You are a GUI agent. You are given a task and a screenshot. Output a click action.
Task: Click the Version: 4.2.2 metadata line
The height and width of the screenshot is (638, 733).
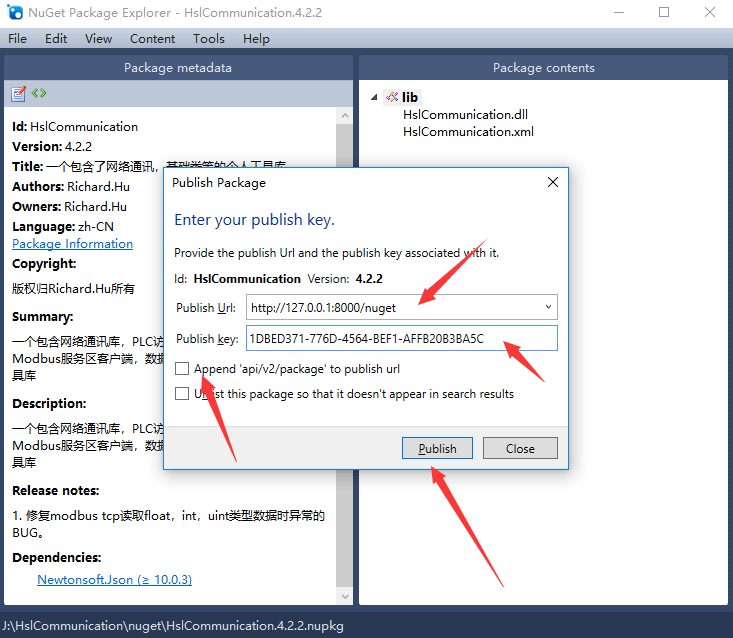[x=52, y=147]
